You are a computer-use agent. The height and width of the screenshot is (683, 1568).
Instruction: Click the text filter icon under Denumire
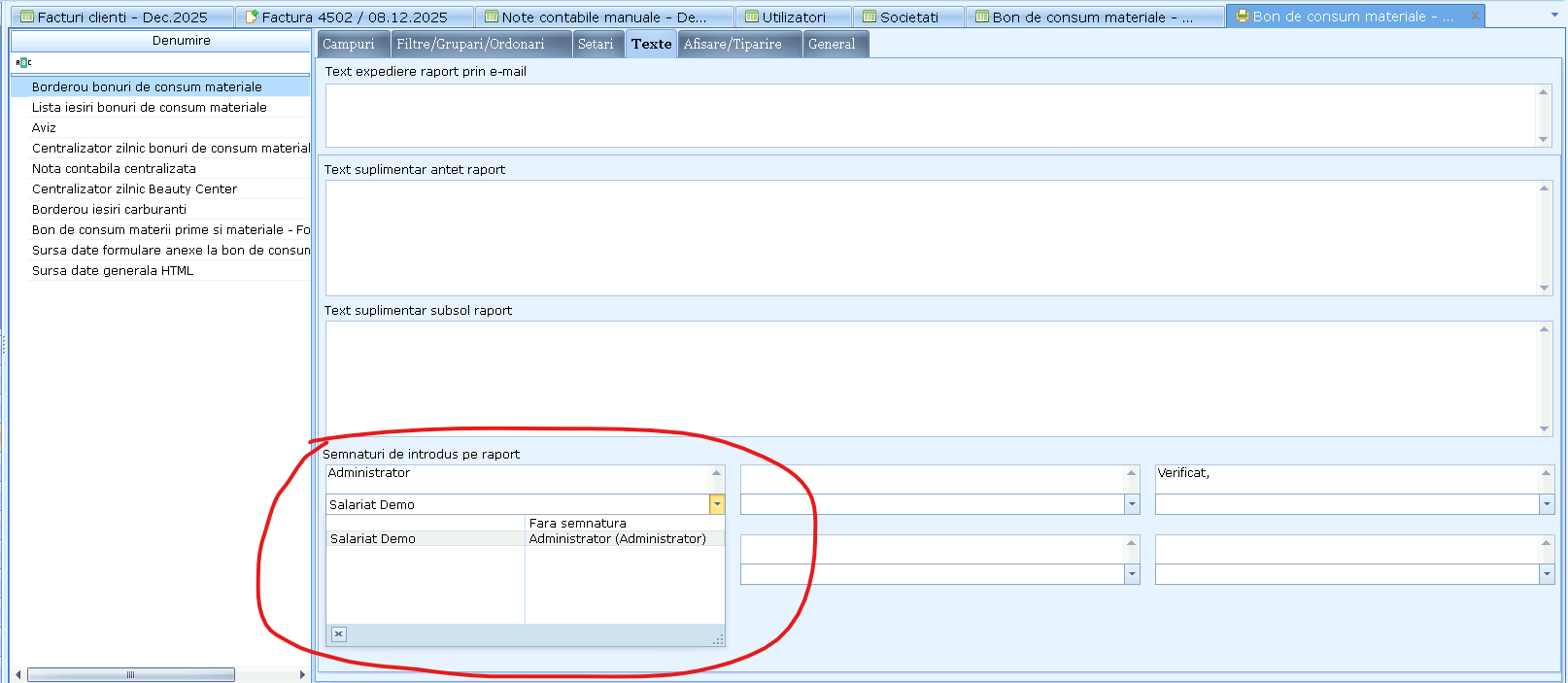click(23, 62)
